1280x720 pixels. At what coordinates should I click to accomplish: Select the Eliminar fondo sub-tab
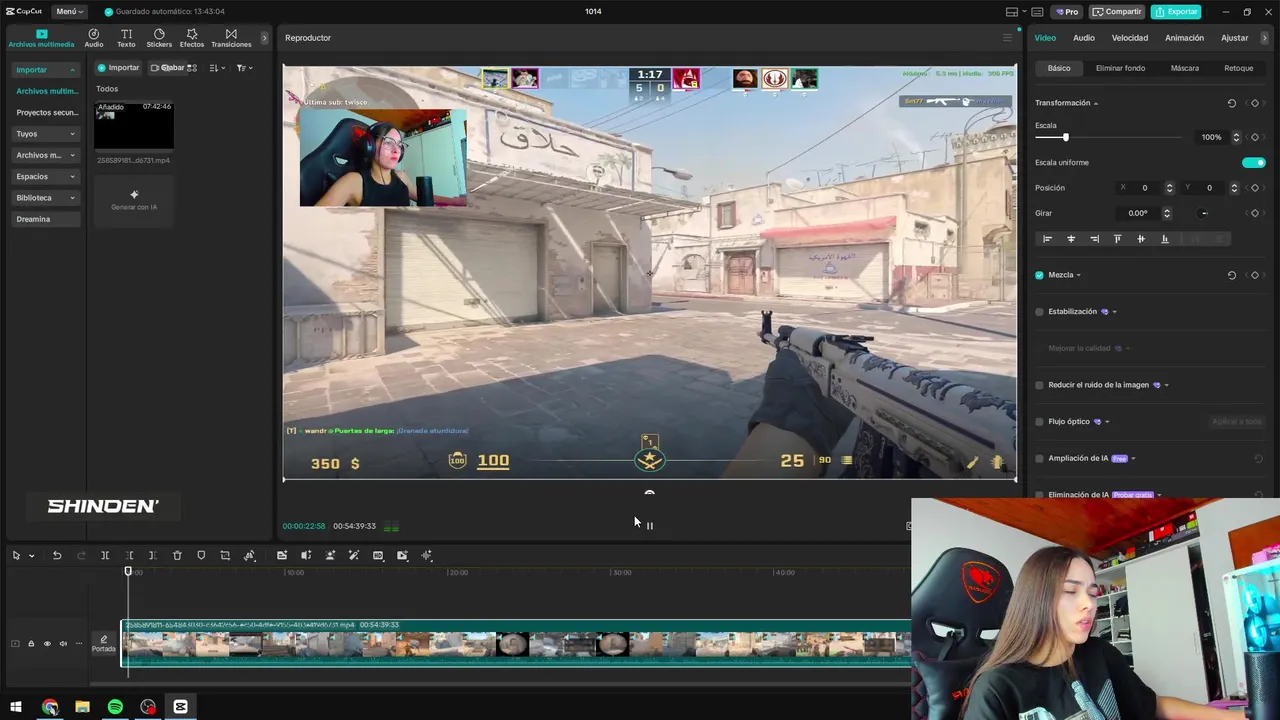point(1120,68)
